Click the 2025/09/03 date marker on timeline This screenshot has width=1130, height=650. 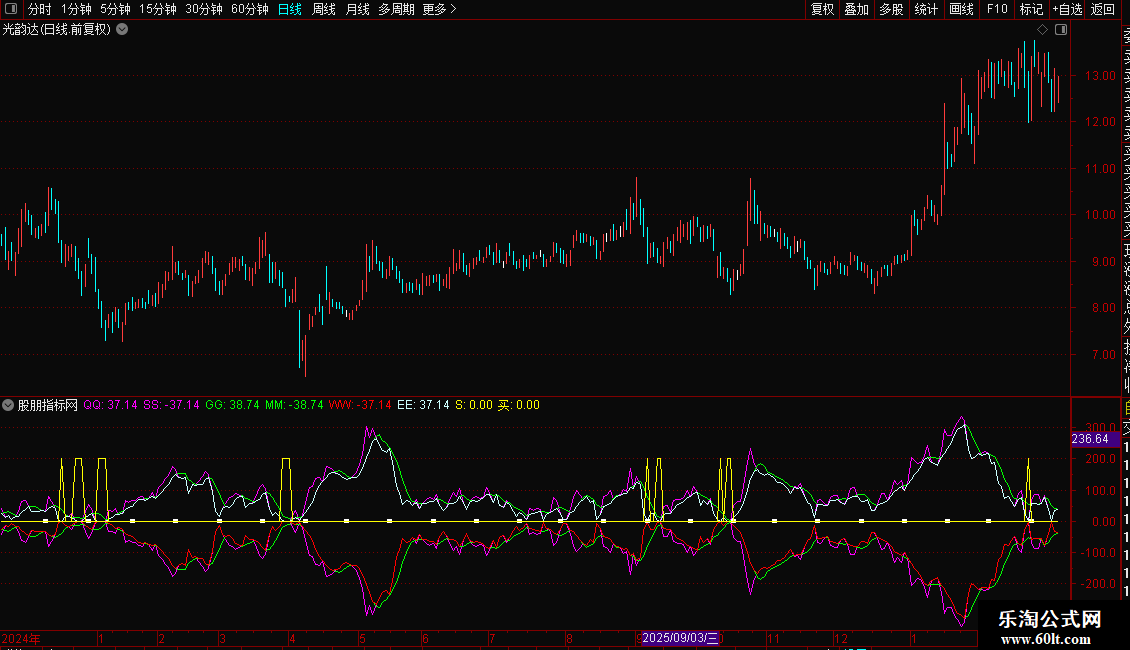pos(680,638)
